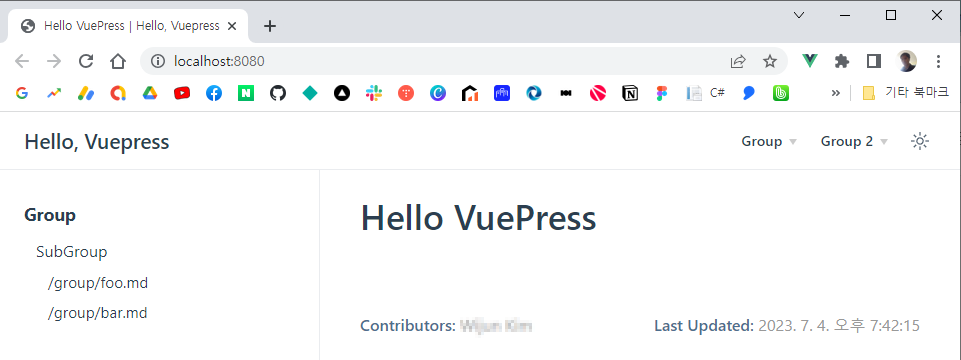The image size is (961, 360).
Task: Bookmark this page with the star icon
Action: point(770,61)
